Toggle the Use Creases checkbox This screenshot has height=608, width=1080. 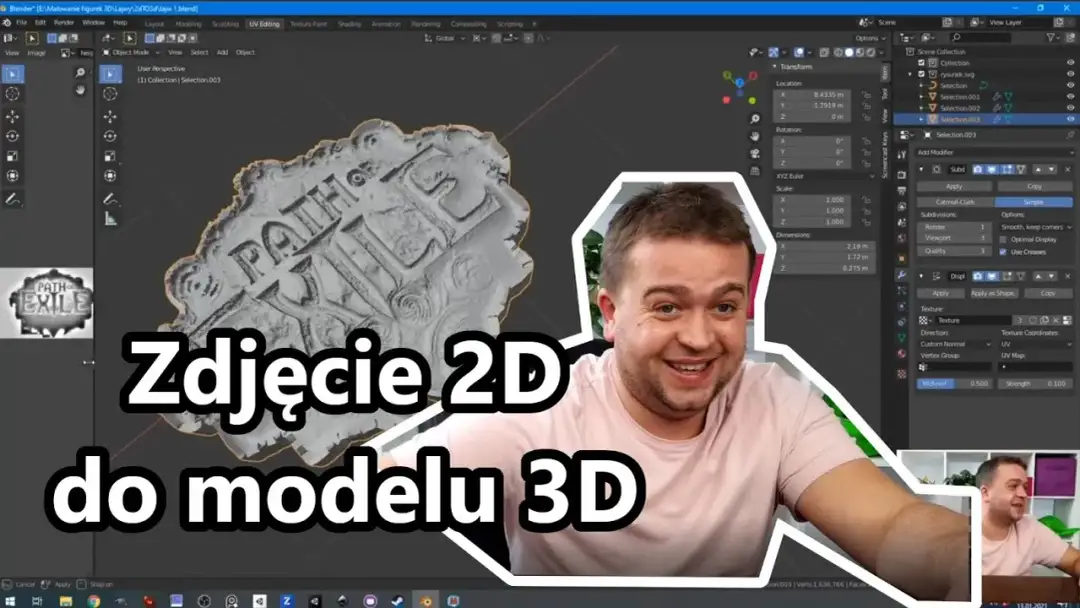tap(1003, 252)
